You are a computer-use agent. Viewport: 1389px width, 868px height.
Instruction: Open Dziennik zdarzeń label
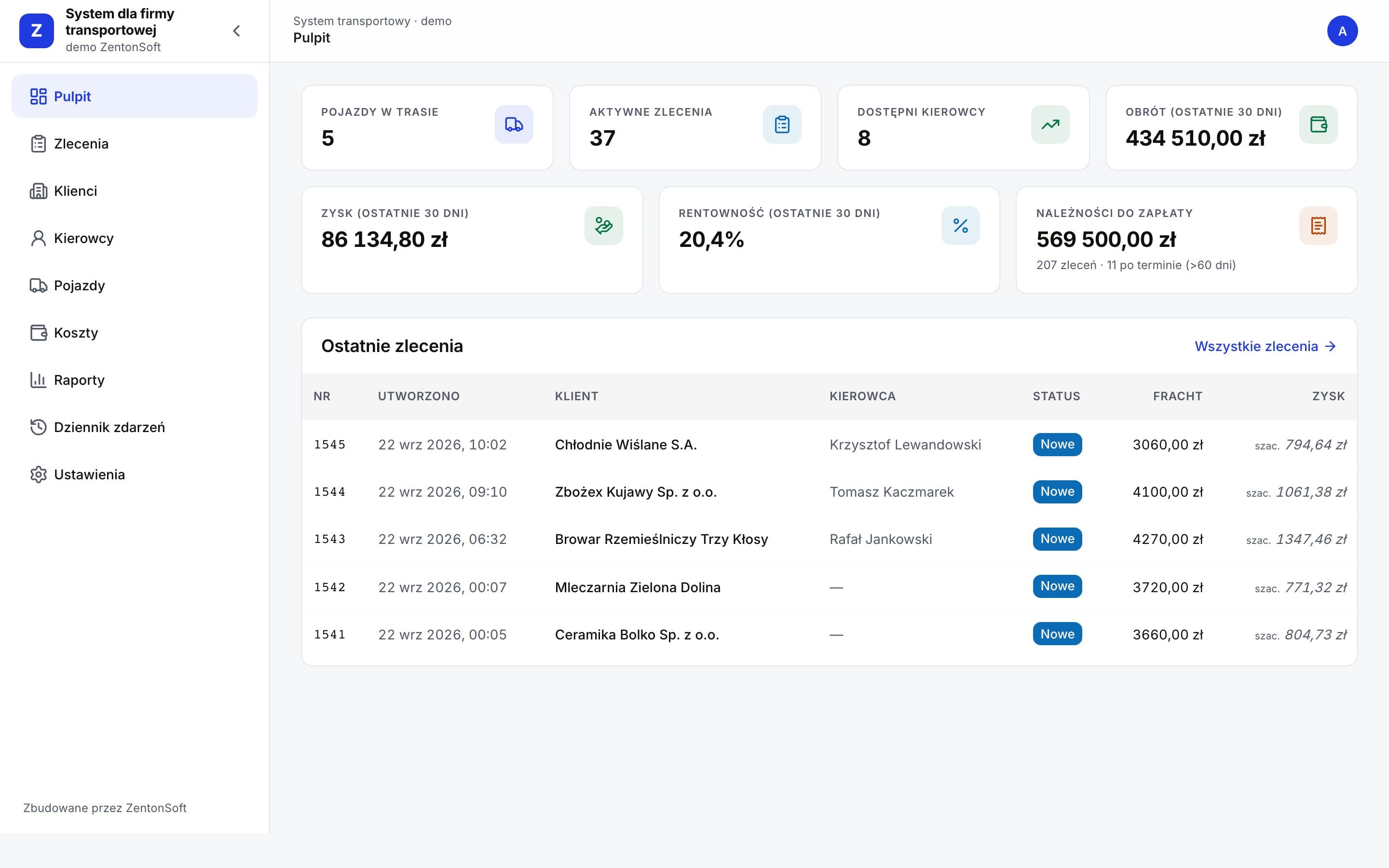[x=109, y=427]
